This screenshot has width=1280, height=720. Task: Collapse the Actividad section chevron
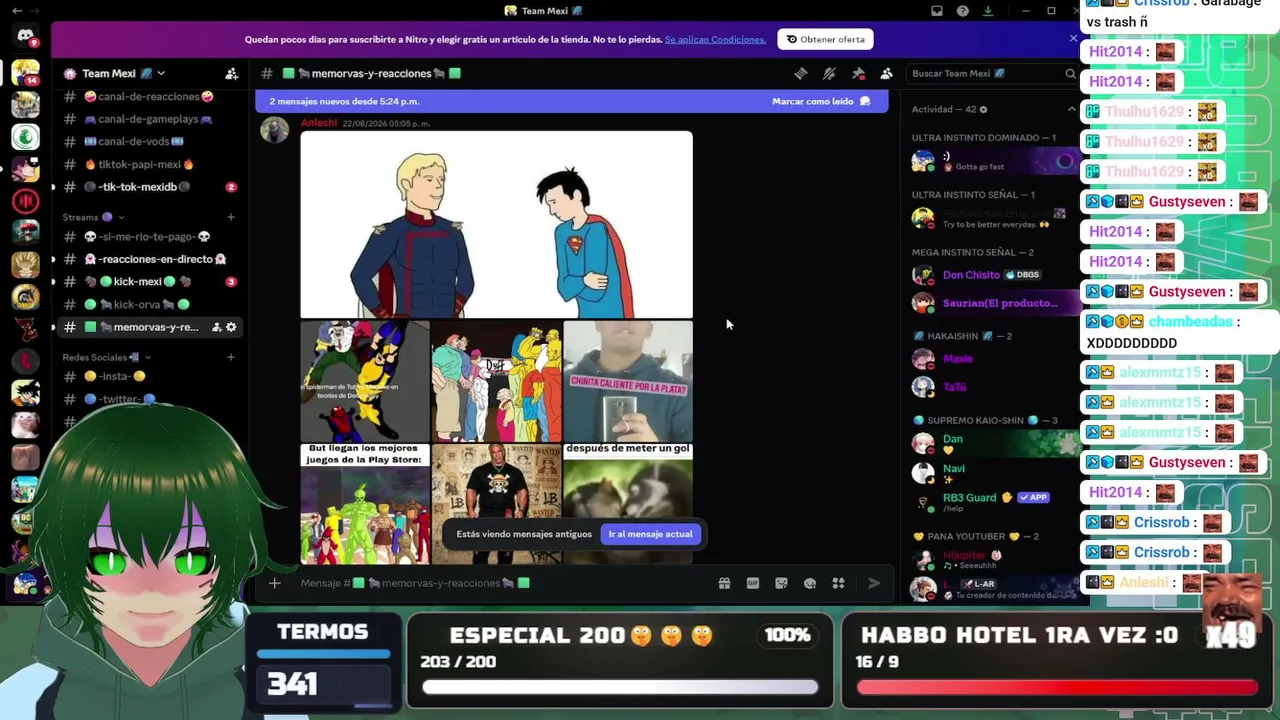pos(1071,109)
